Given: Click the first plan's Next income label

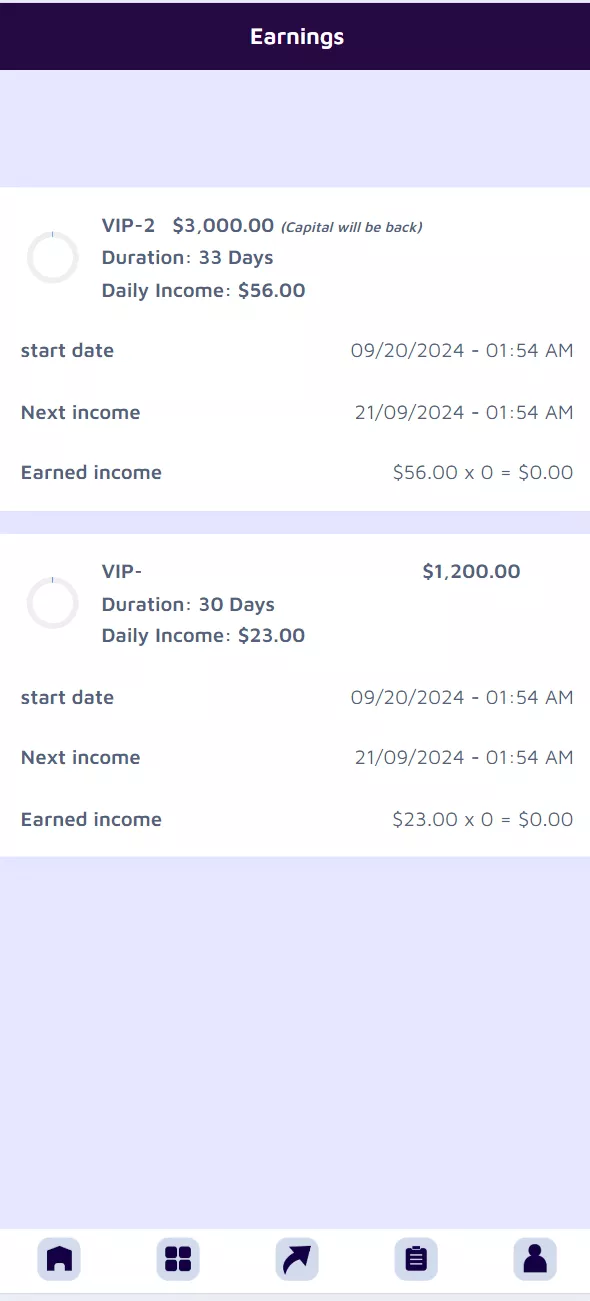Looking at the screenshot, I should point(81,413).
